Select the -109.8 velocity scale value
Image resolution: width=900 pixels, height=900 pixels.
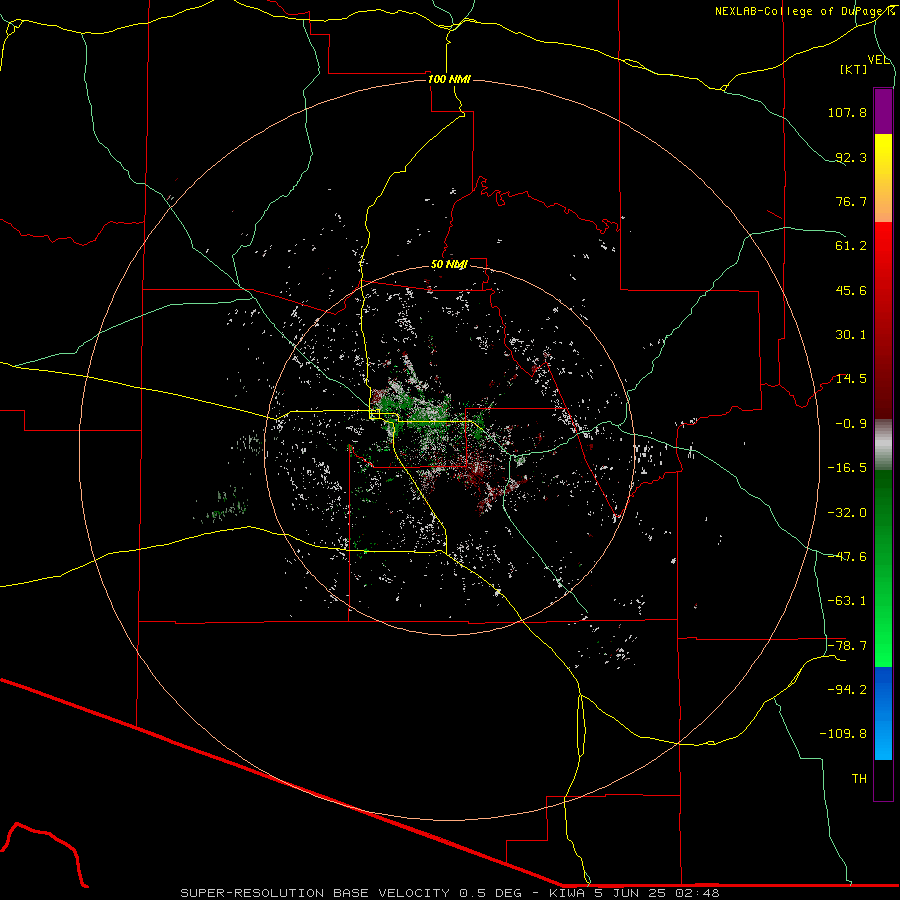tap(843, 734)
